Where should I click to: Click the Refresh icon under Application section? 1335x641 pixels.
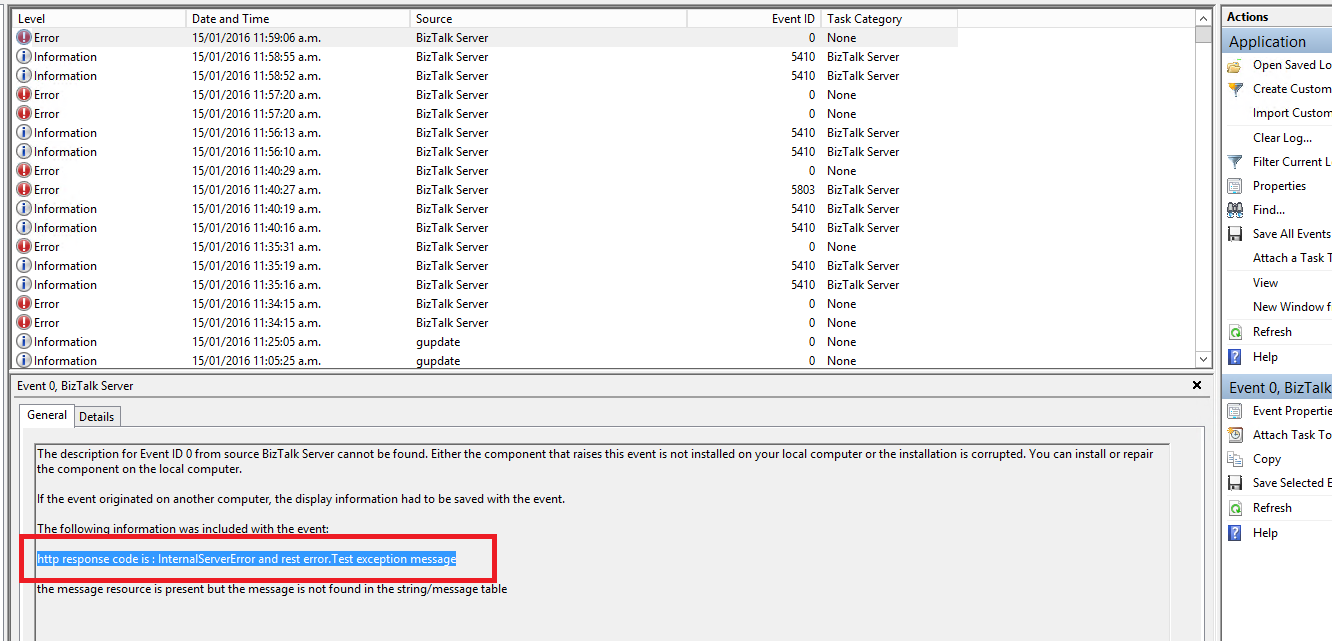[1235, 332]
